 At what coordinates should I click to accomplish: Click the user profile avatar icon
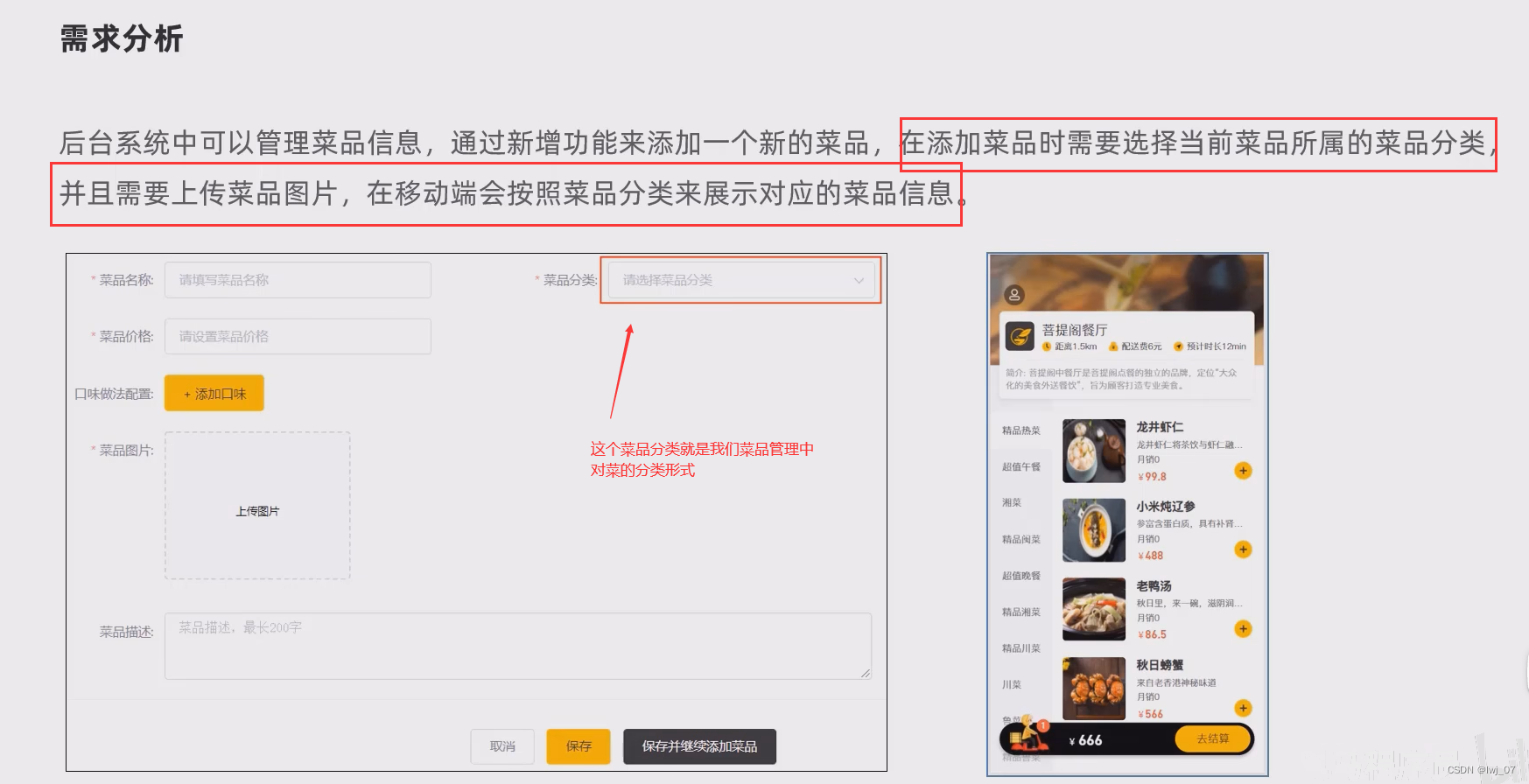(1013, 295)
